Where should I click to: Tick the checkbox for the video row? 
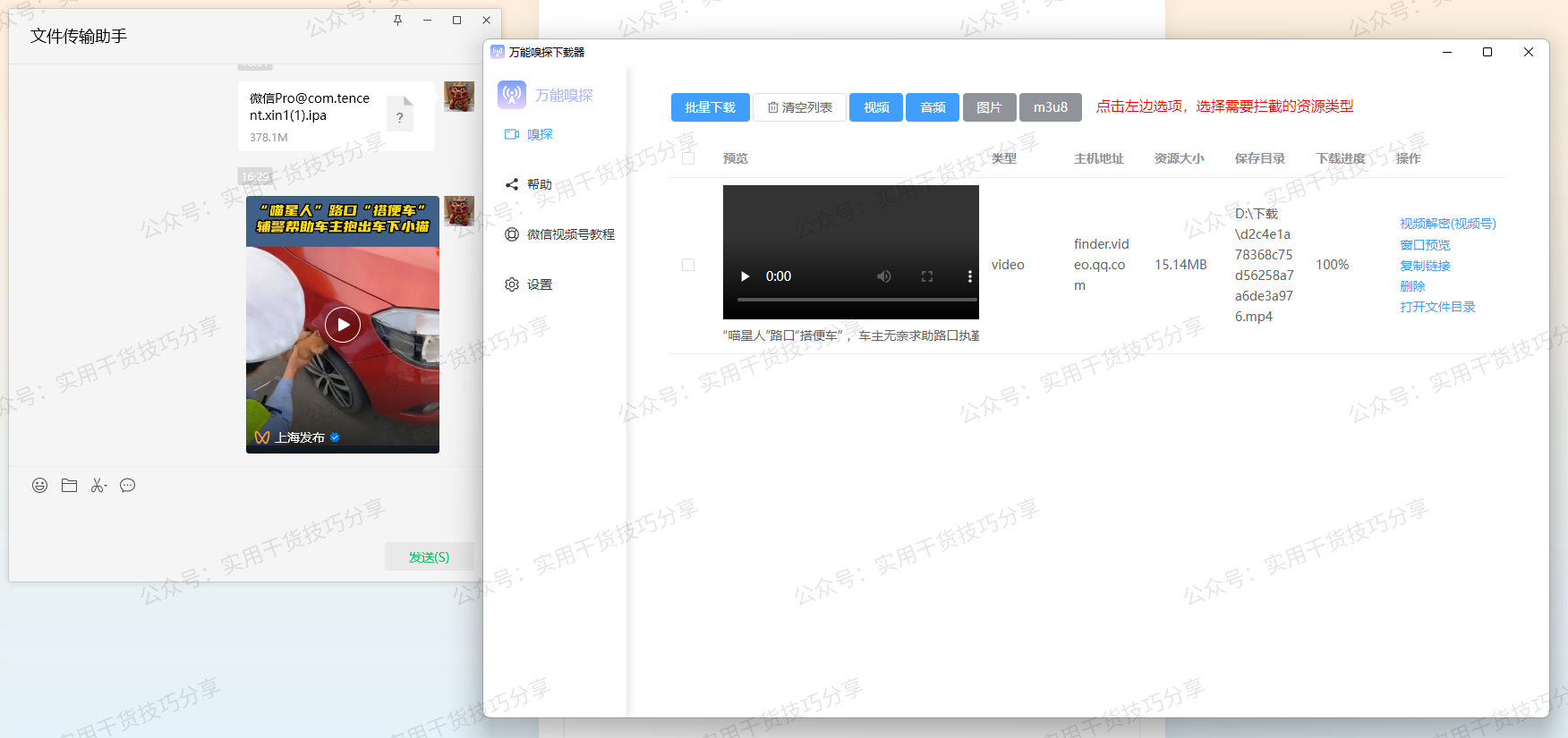pyautogui.click(x=688, y=265)
